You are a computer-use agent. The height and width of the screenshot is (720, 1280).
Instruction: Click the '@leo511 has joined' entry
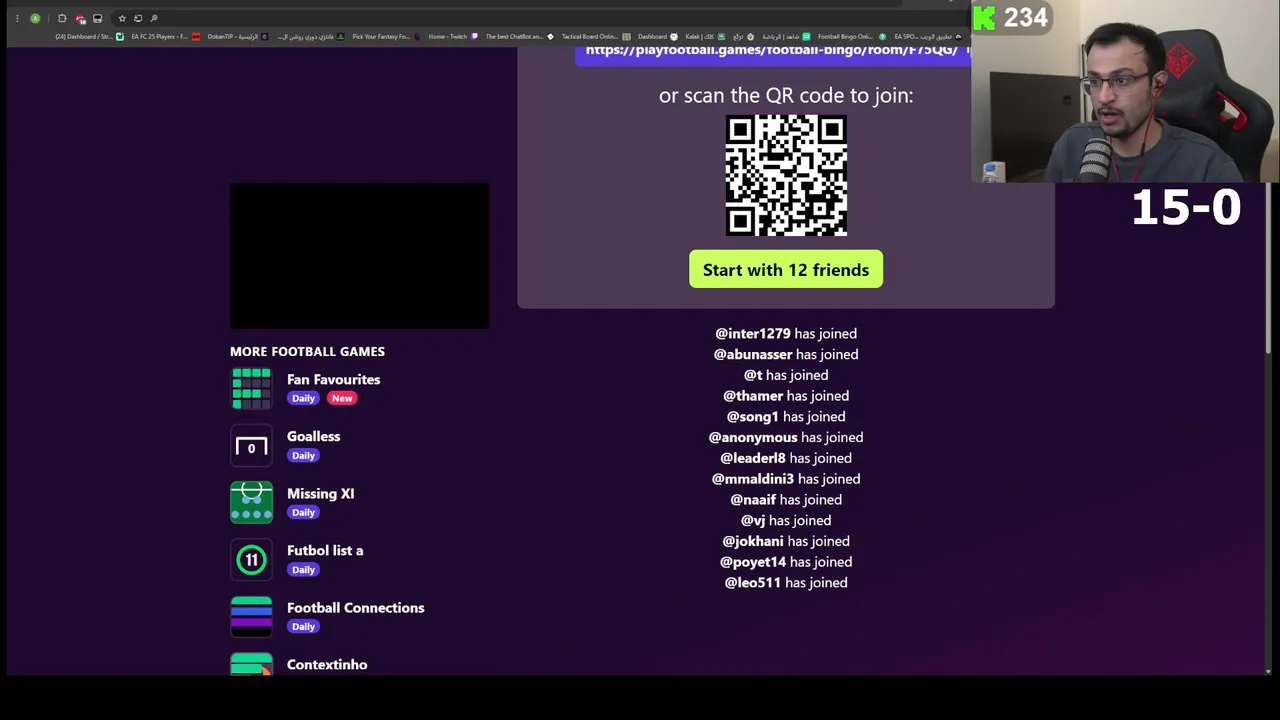coord(786,582)
